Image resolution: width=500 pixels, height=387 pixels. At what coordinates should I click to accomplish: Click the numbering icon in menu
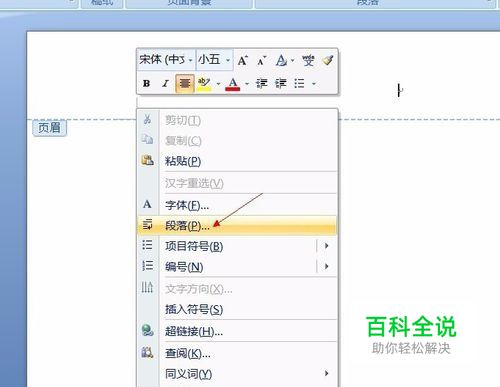pyautogui.click(x=147, y=266)
